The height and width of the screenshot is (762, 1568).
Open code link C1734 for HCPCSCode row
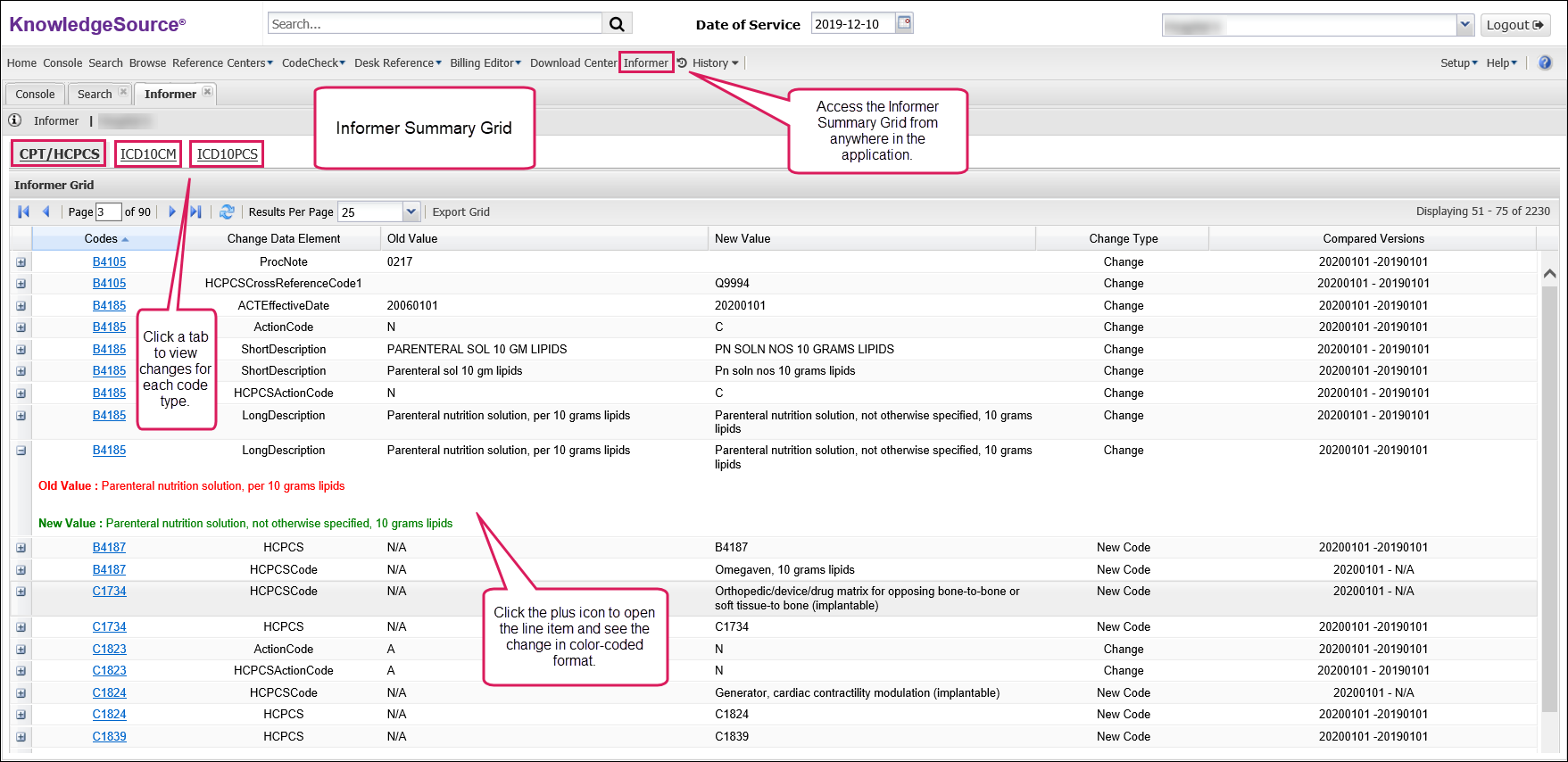click(109, 591)
